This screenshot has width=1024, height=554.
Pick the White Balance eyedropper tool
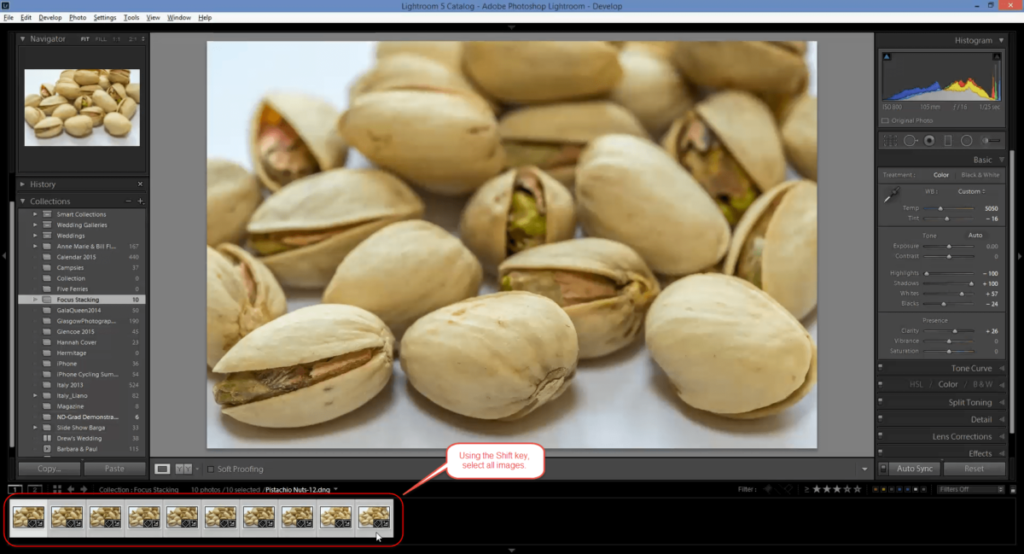click(891, 195)
